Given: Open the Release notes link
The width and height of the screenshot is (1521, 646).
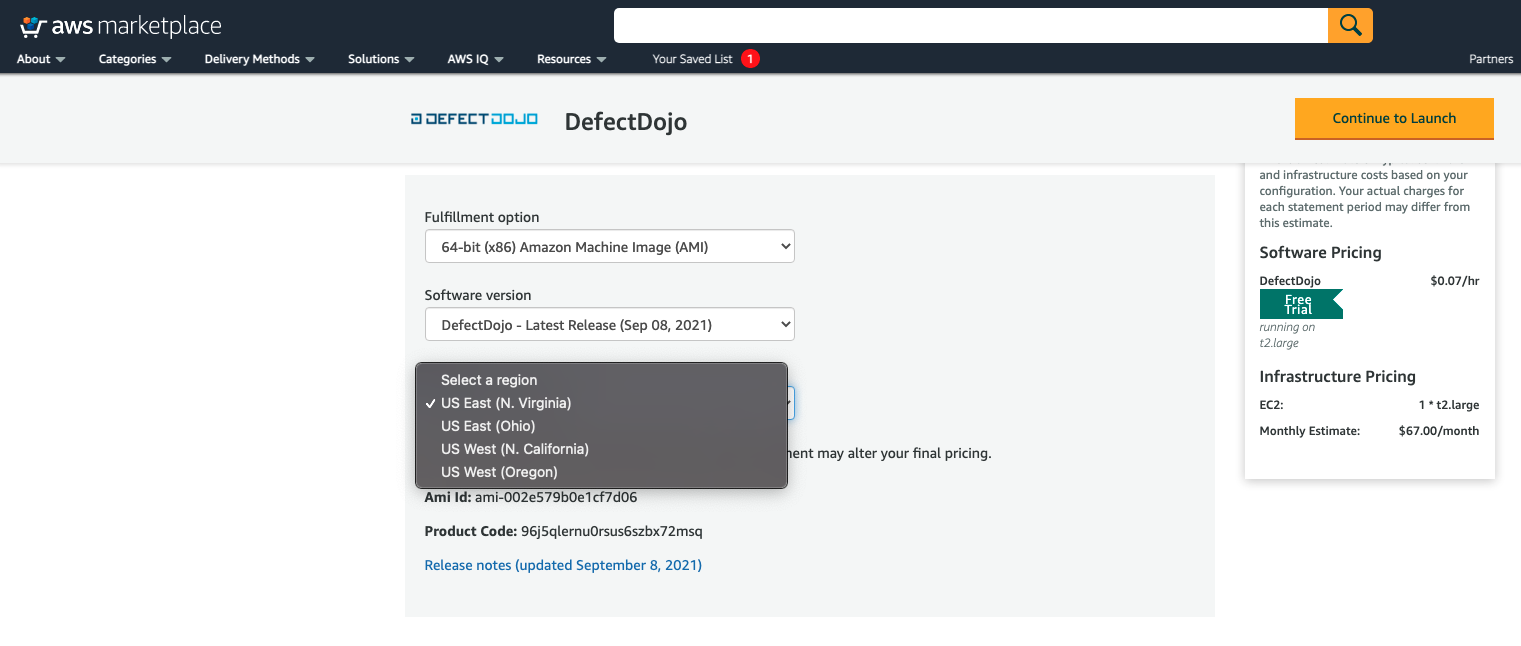Looking at the screenshot, I should [562, 564].
